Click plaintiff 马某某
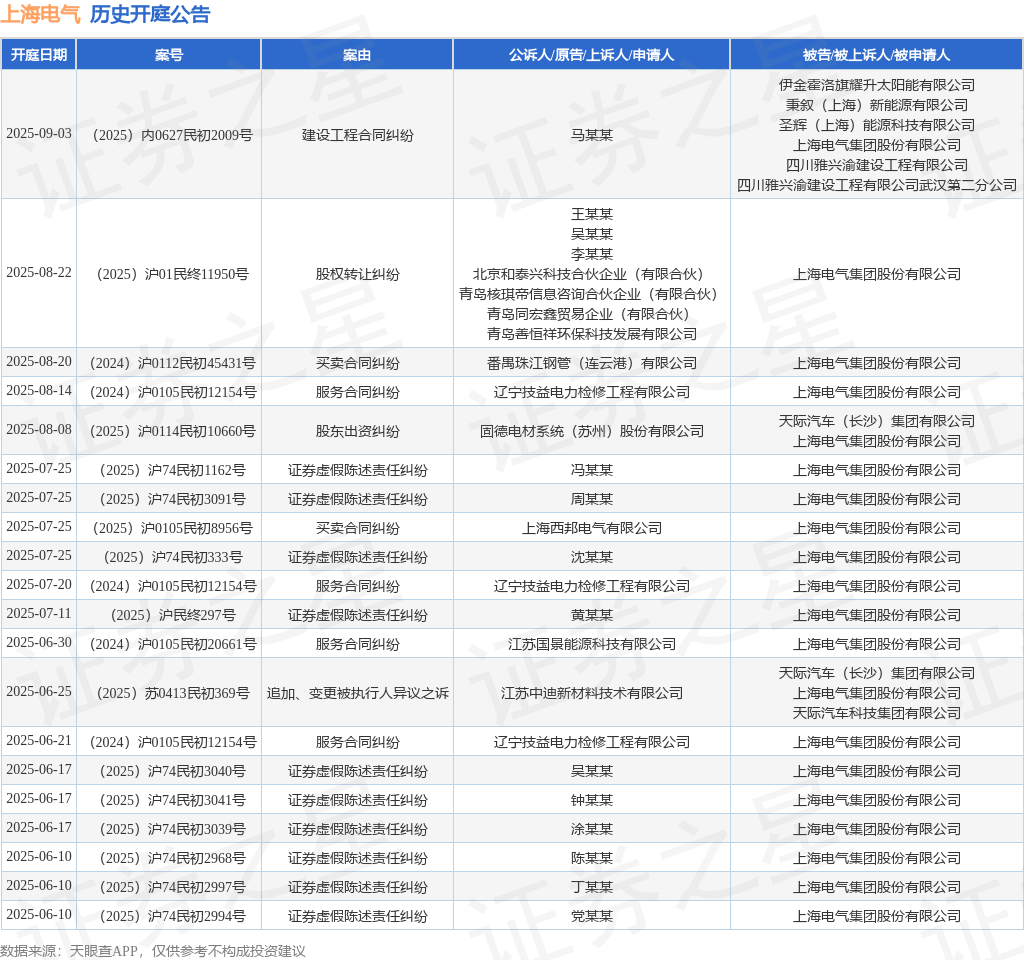Viewport: 1024px width, 960px height. (x=592, y=135)
